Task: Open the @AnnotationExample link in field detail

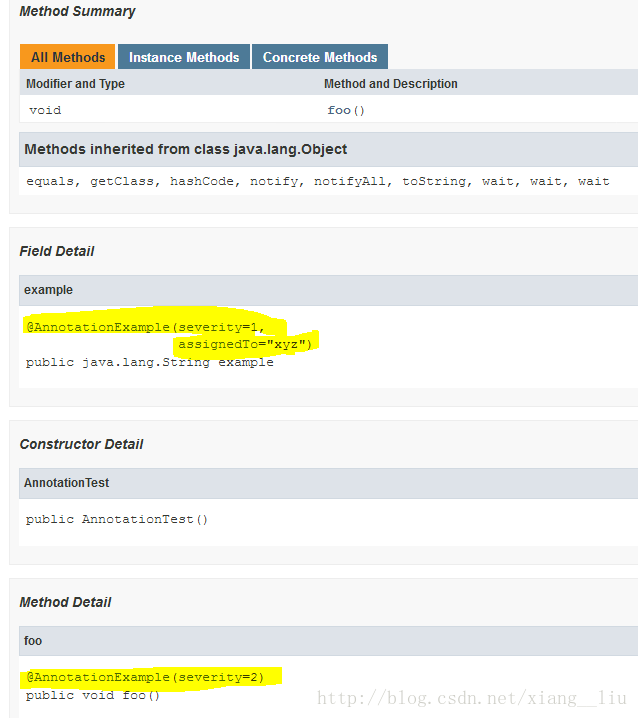Action: 98,327
